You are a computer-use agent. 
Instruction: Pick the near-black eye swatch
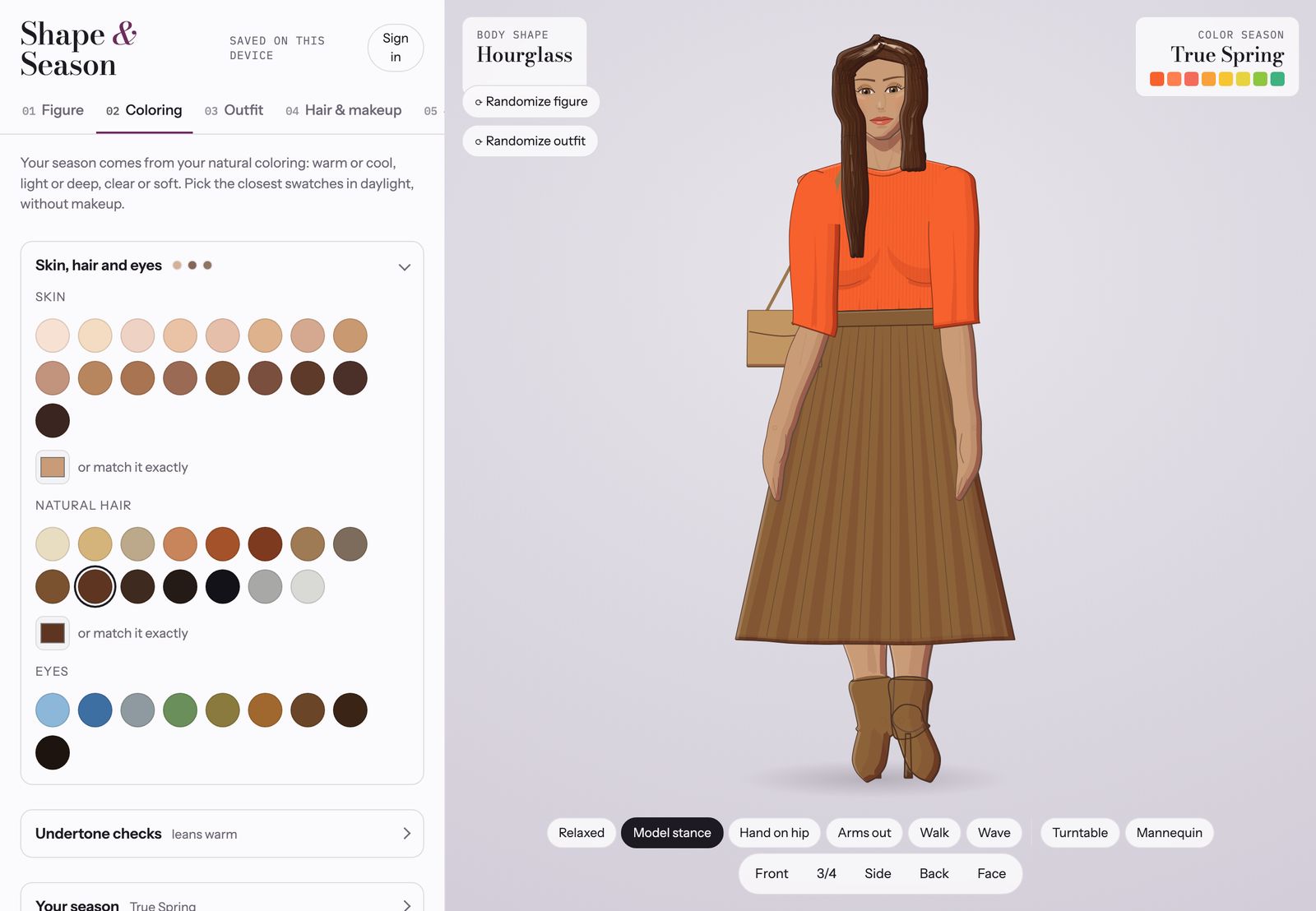[x=53, y=753]
